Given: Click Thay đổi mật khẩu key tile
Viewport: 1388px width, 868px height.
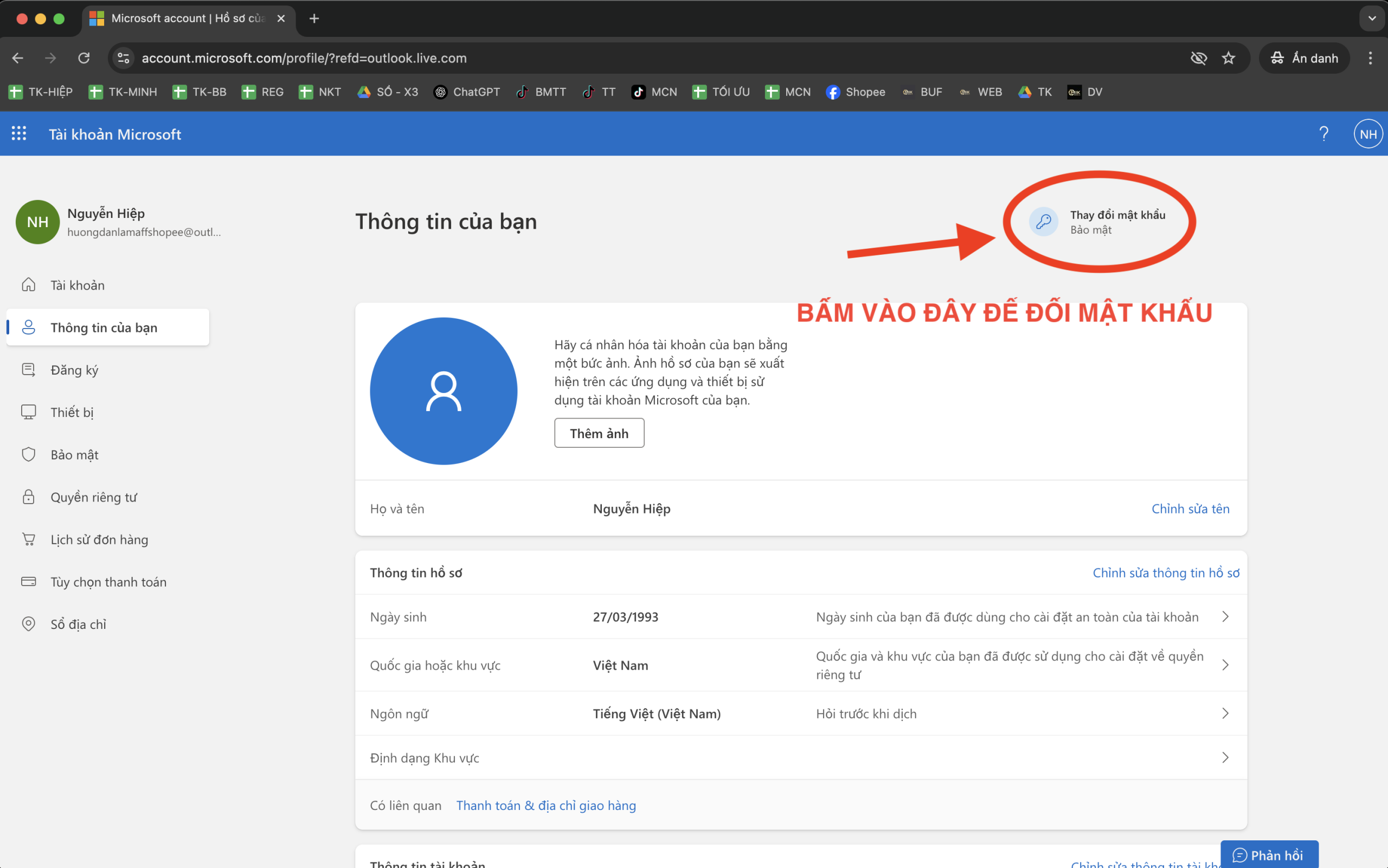Looking at the screenshot, I should pyautogui.click(x=1097, y=222).
